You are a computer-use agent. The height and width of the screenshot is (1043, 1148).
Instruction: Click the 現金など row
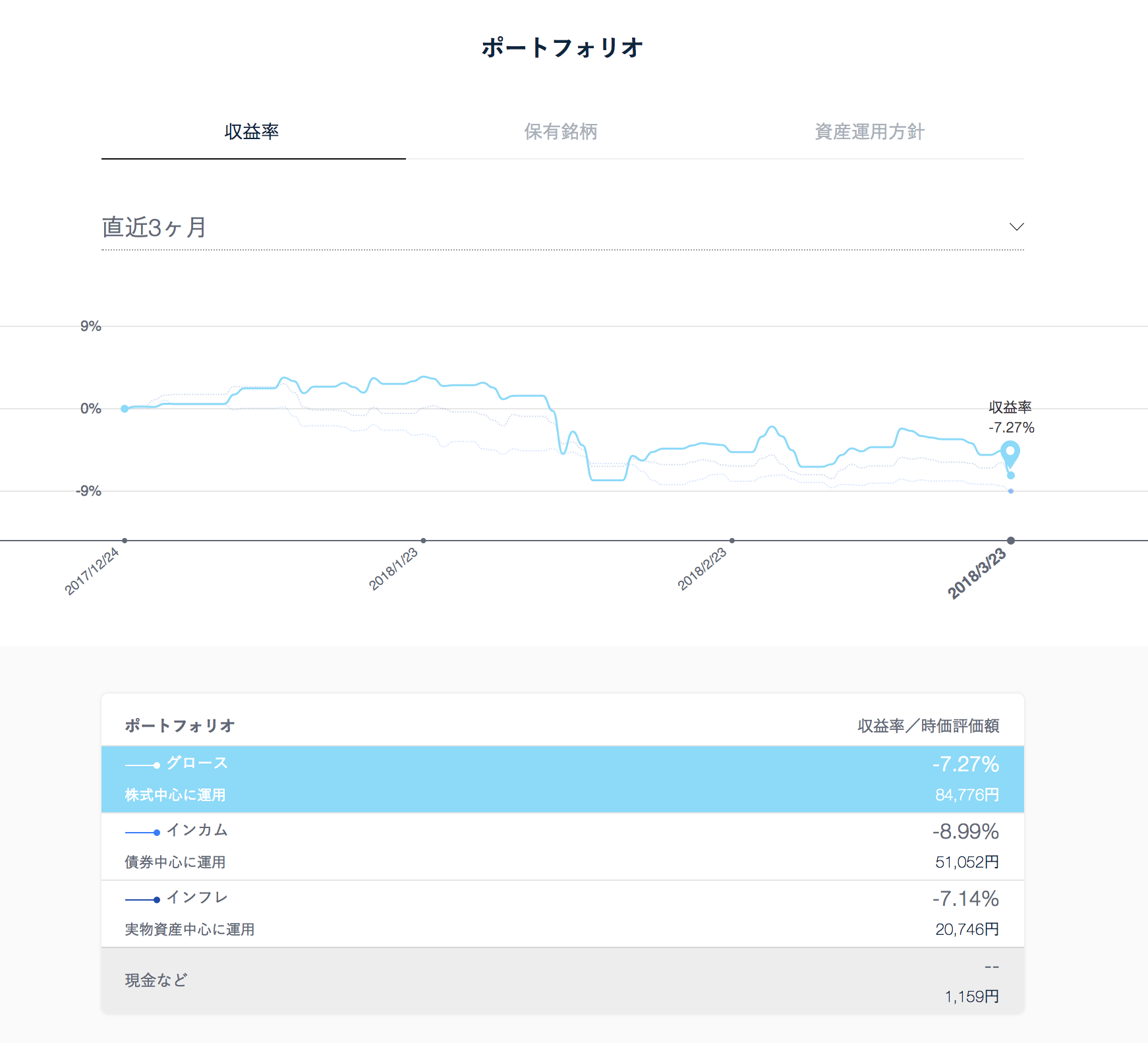point(563,981)
